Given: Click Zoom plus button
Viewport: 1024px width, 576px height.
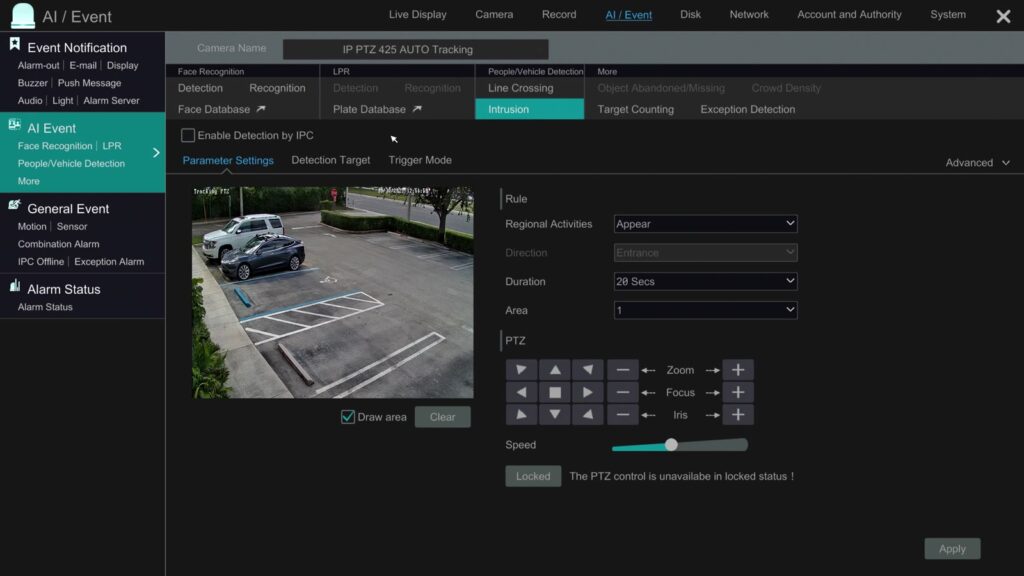Looking at the screenshot, I should click(x=738, y=370).
